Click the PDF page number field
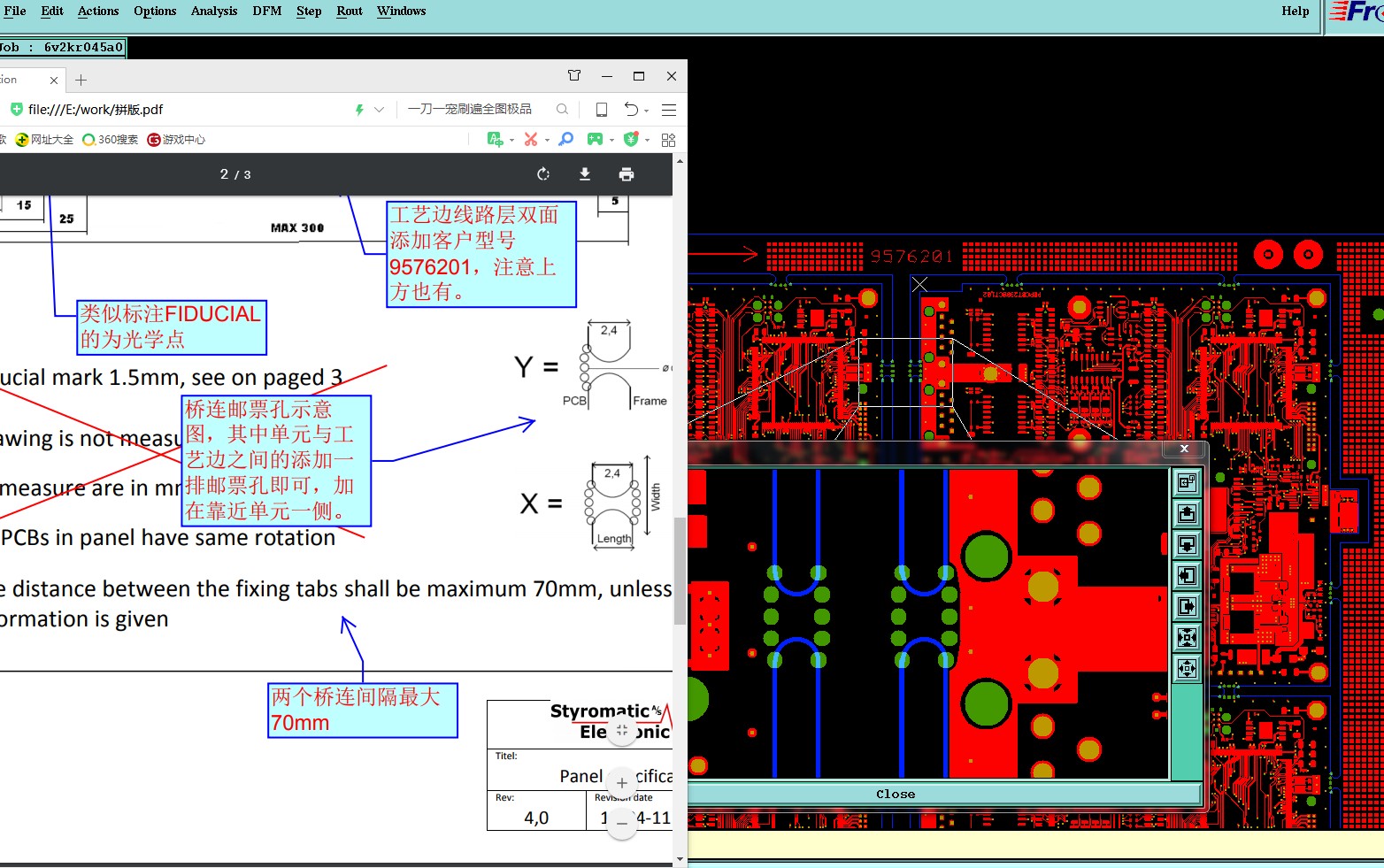The image size is (1384, 868). (225, 174)
